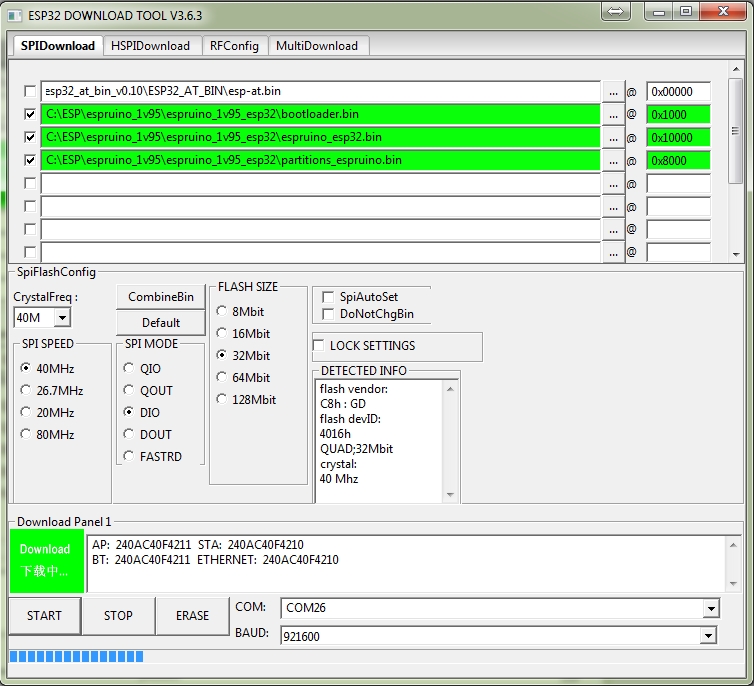Image resolution: width=754 pixels, height=686 pixels.
Task: Click browse button for espruino_esp32.bin row
Action: coord(613,137)
